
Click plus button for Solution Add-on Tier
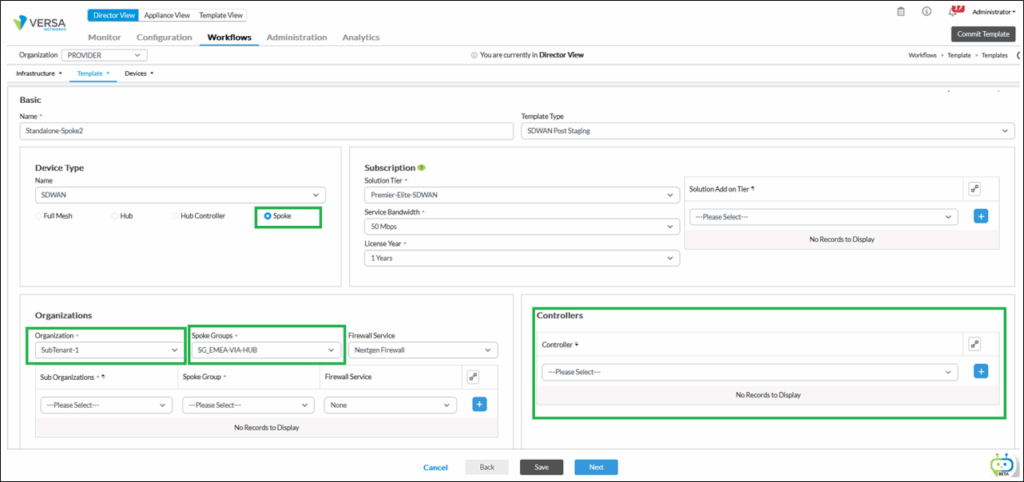980,216
